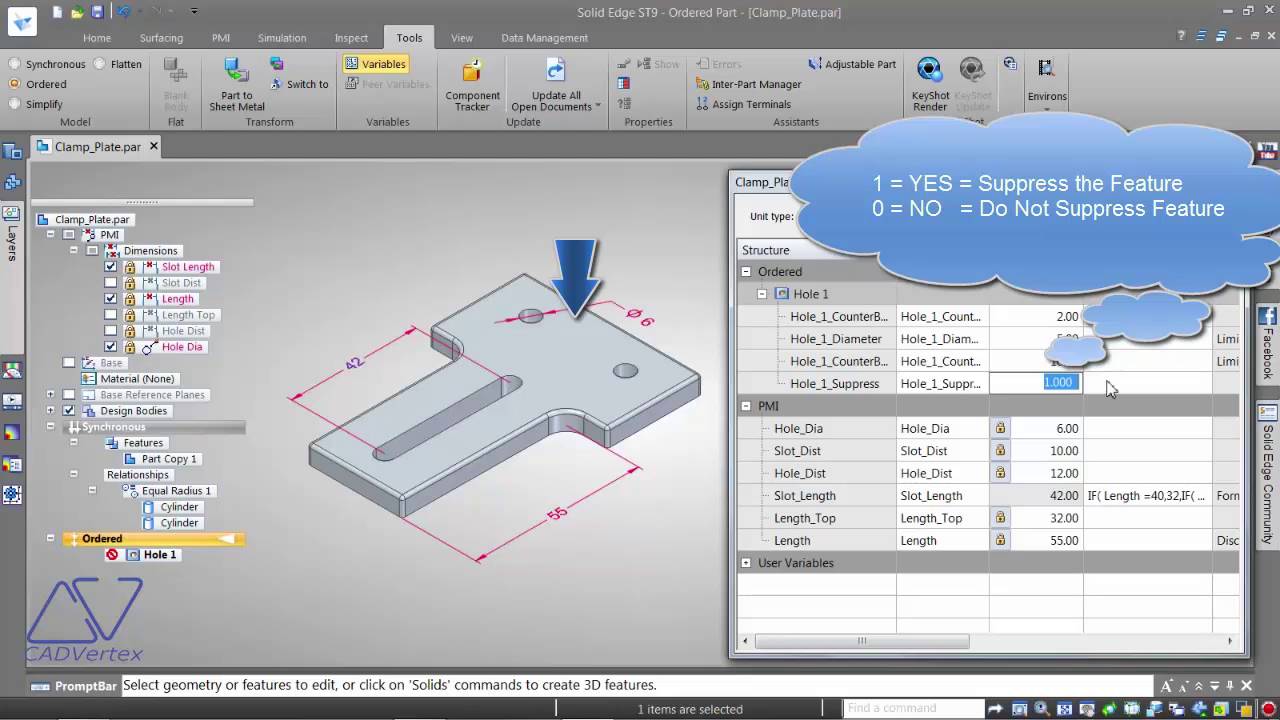Open the Data Management ribbon tab
This screenshot has width=1280, height=720.
544,38
